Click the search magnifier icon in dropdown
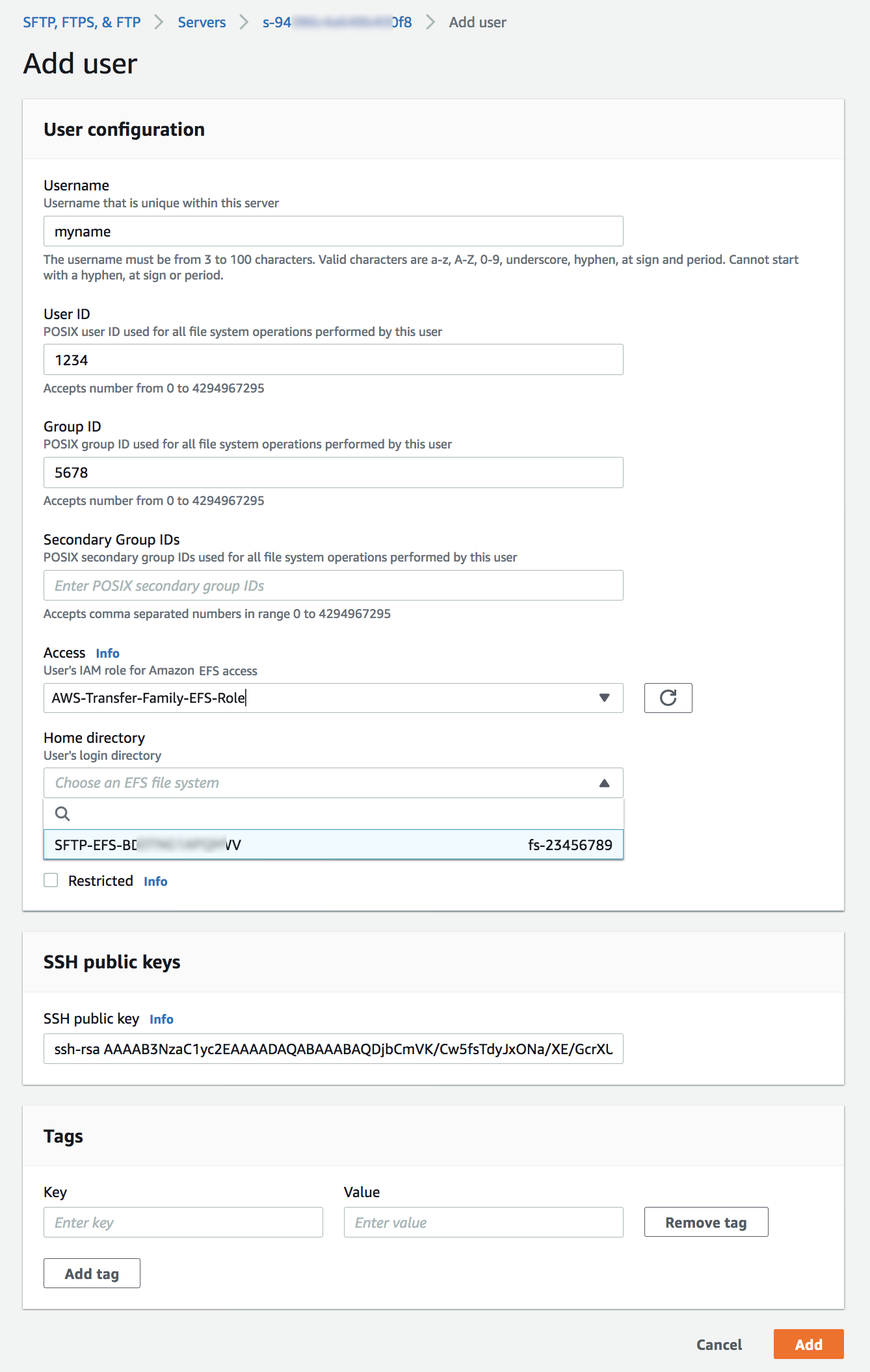Screen dimensions: 870x1372 pos(62,814)
